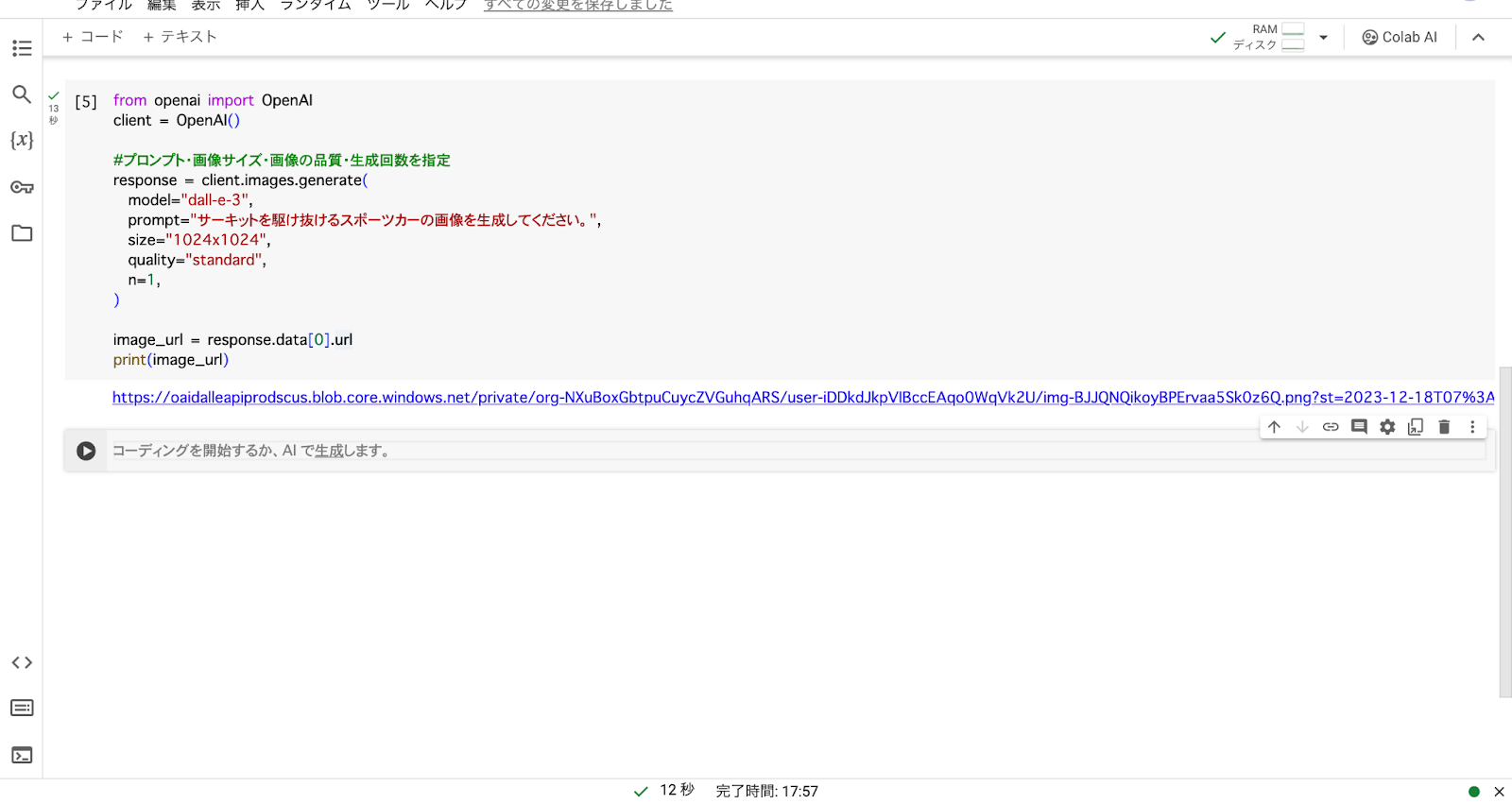Open the command palette icon
The width and height of the screenshot is (1512, 804).
(x=22, y=709)
